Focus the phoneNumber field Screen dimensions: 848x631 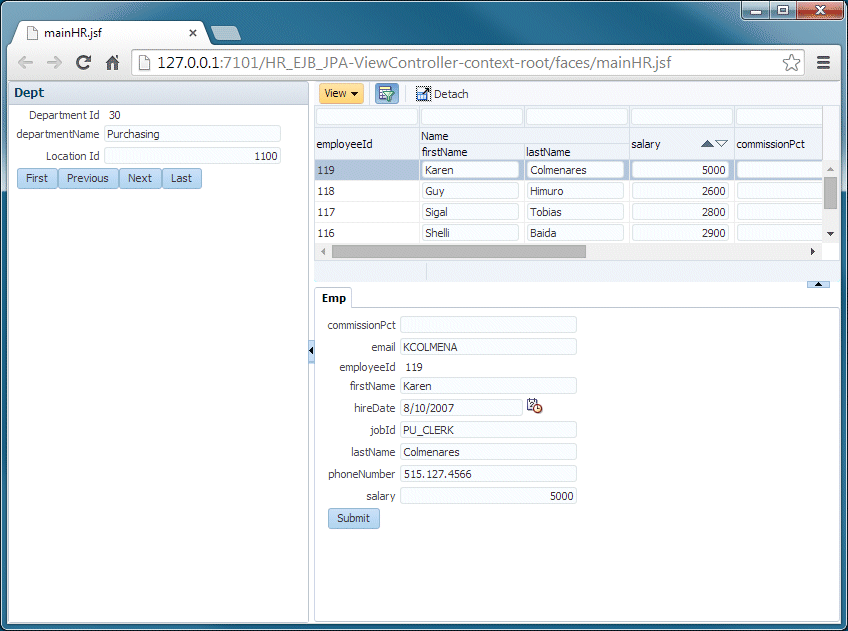point(488,474)
